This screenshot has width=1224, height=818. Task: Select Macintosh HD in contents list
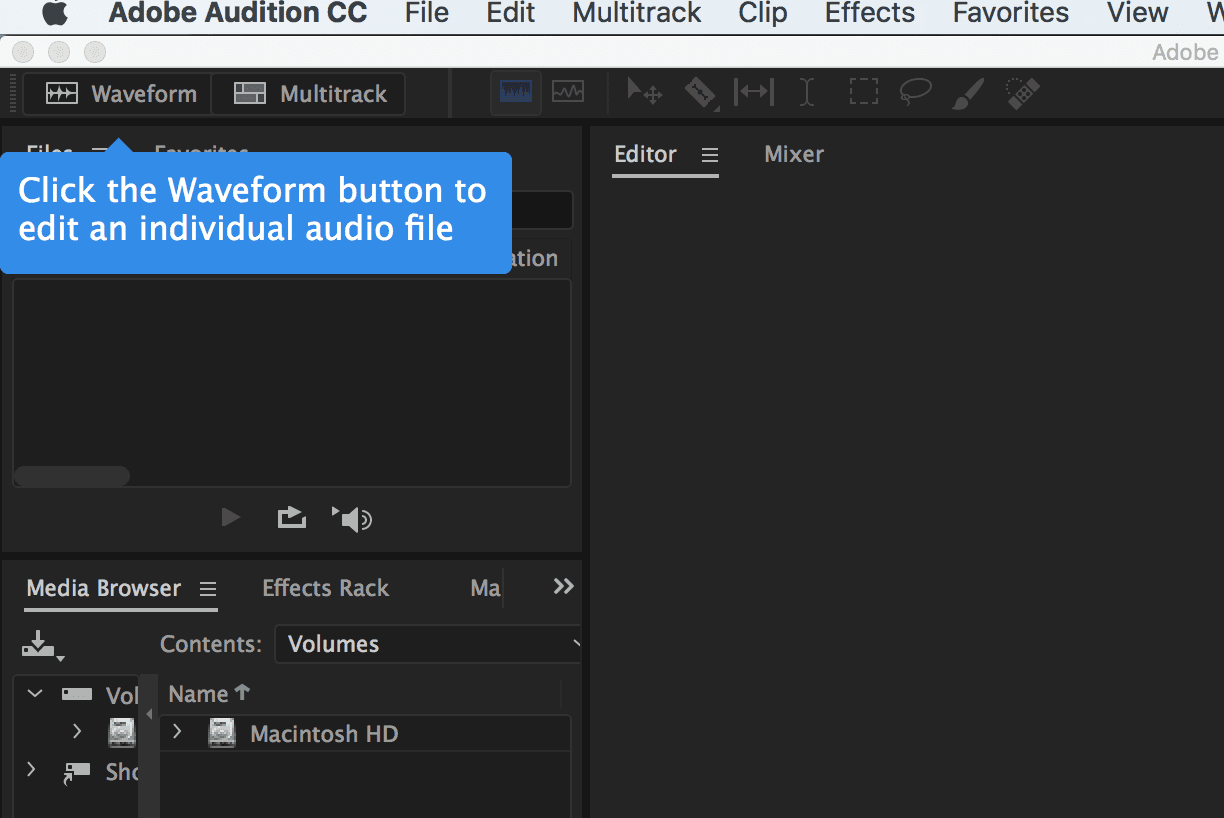(324, 734)
